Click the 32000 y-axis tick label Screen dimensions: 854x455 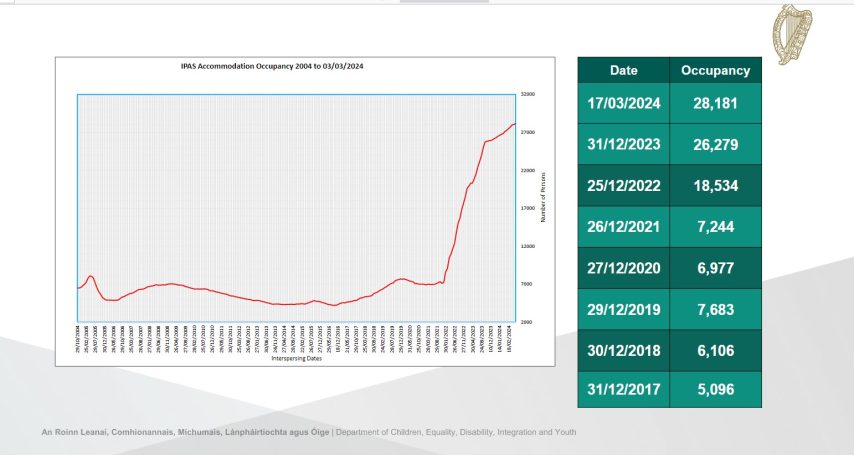pyautogui.click(x=527, y=95)
